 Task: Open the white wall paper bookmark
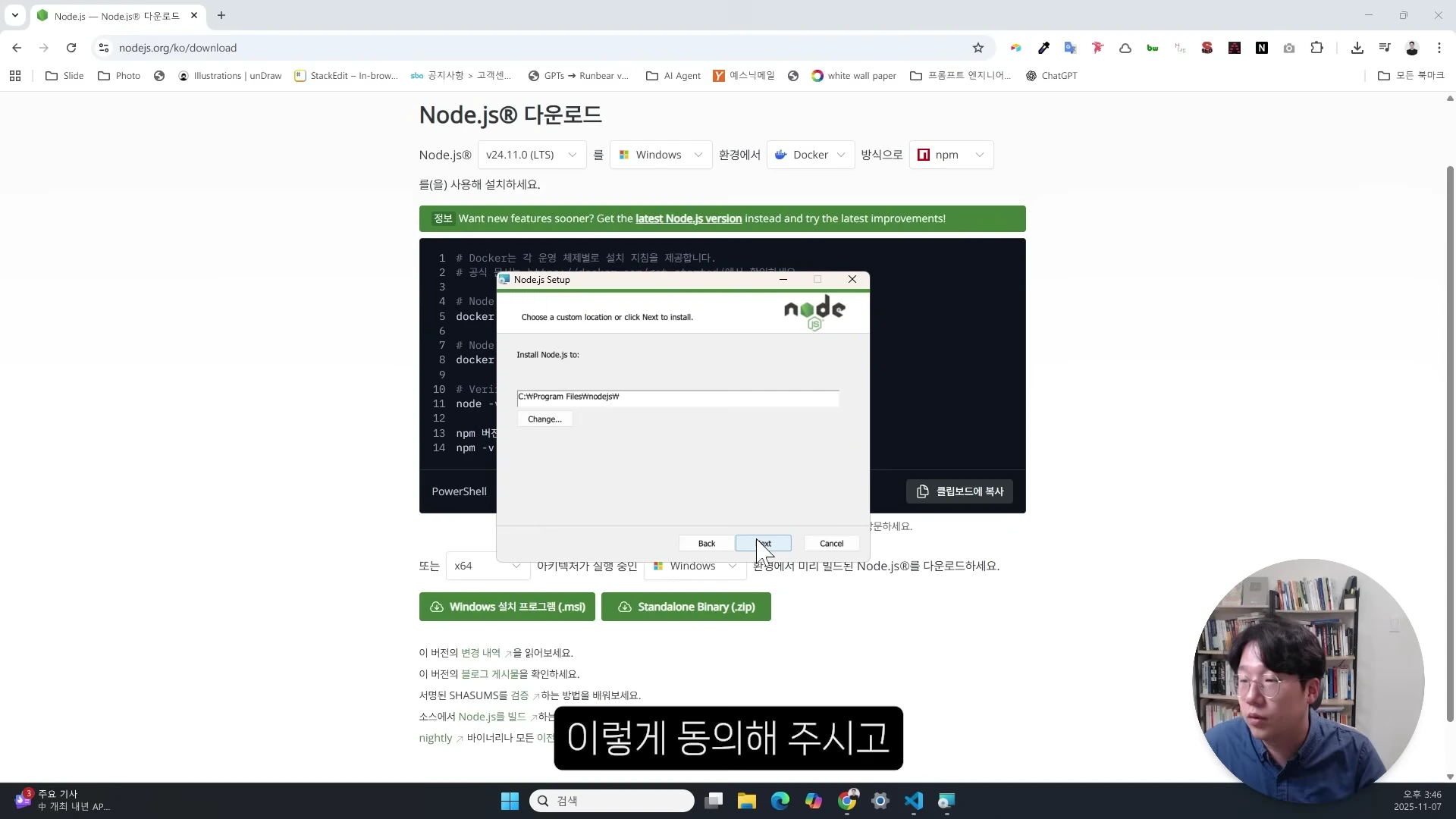(854, 76)
